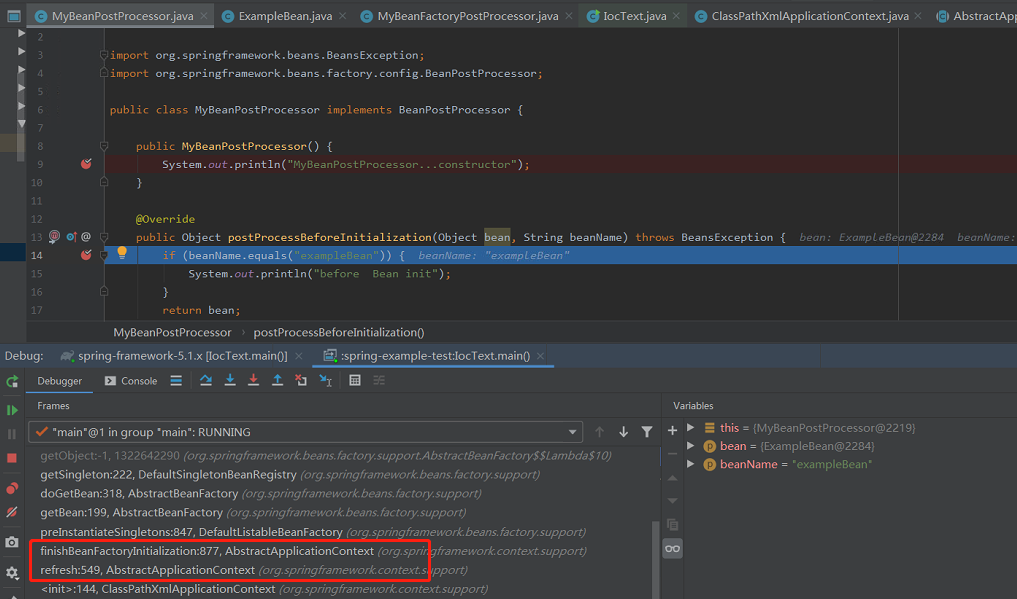This screenshot has width=1017, height=599.
Task: Click the Trace Current Stream Chain icon
Action: (379, 381)
